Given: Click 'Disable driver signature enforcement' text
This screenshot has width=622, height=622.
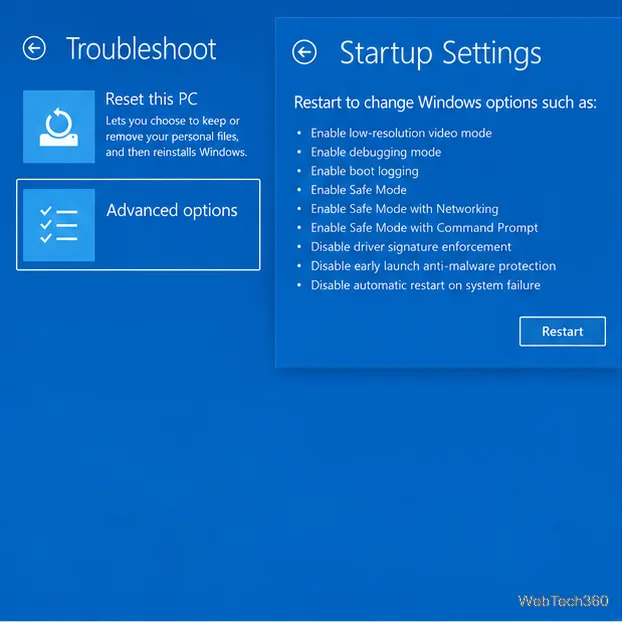Looking at the screenshot, I should click(411, 247).
